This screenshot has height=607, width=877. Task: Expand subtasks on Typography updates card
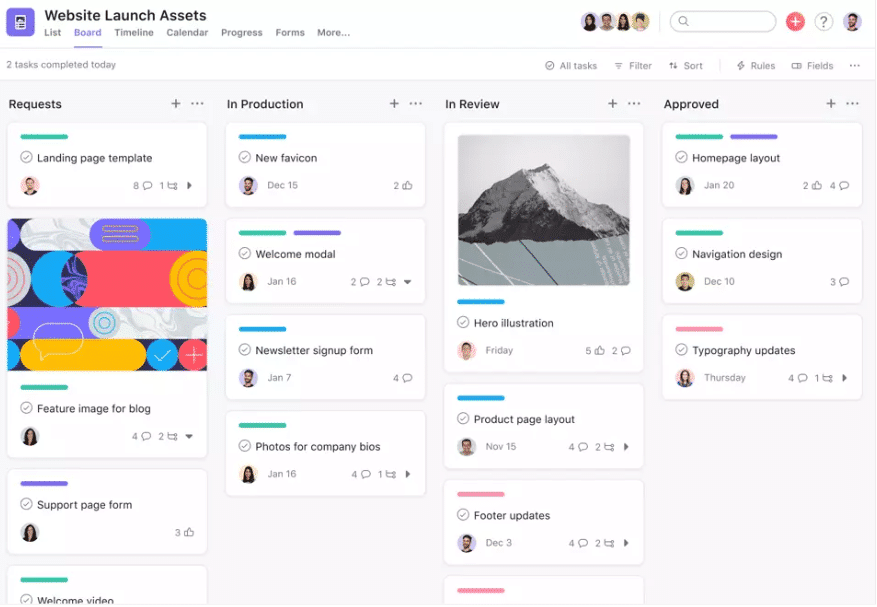coord(844,378)
